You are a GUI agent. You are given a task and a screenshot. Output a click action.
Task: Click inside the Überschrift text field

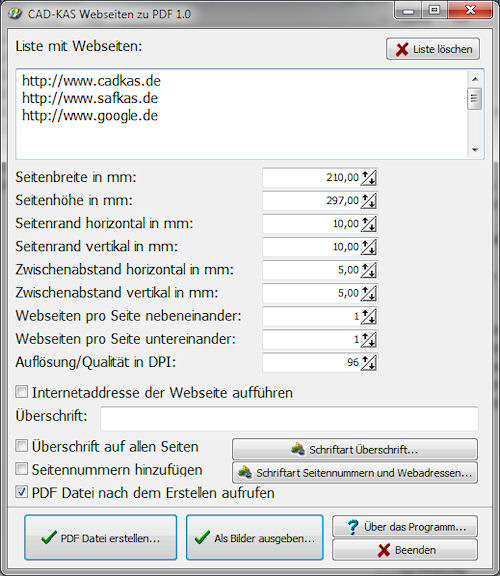pyautogui.click(x=289, y=419)
